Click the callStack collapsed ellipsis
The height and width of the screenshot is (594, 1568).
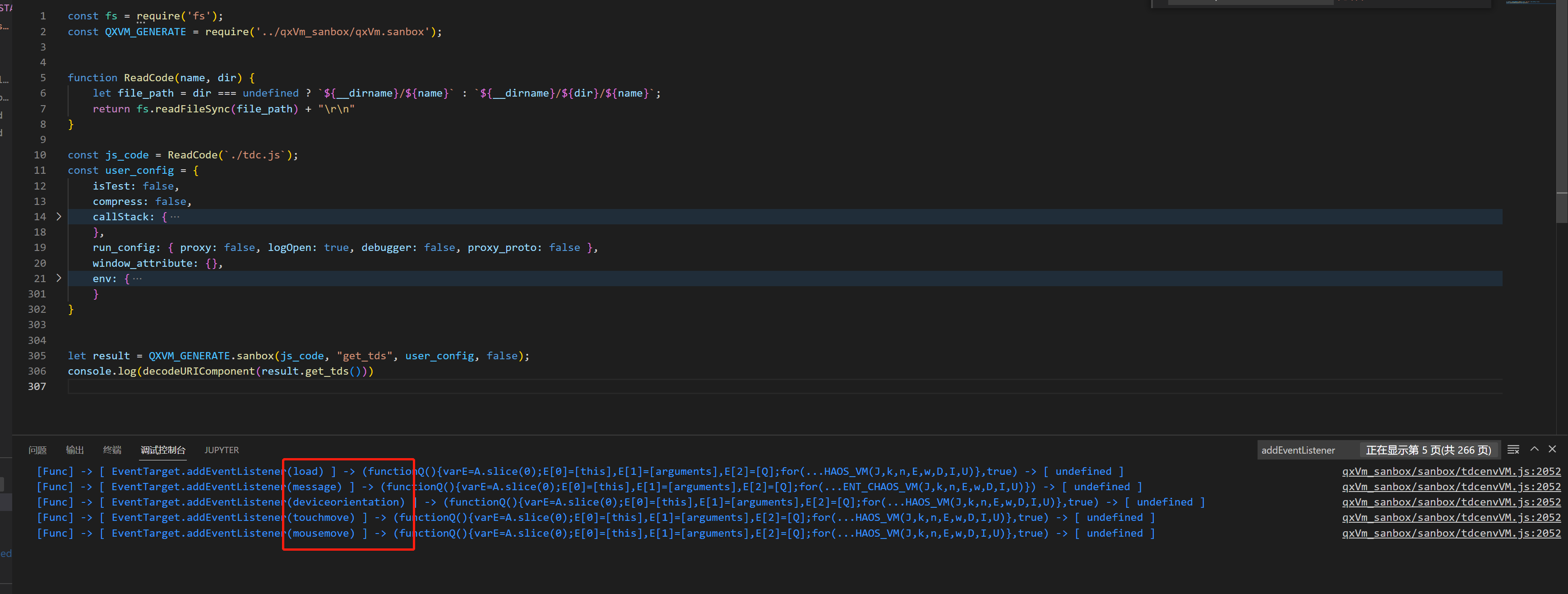[176, 217]
